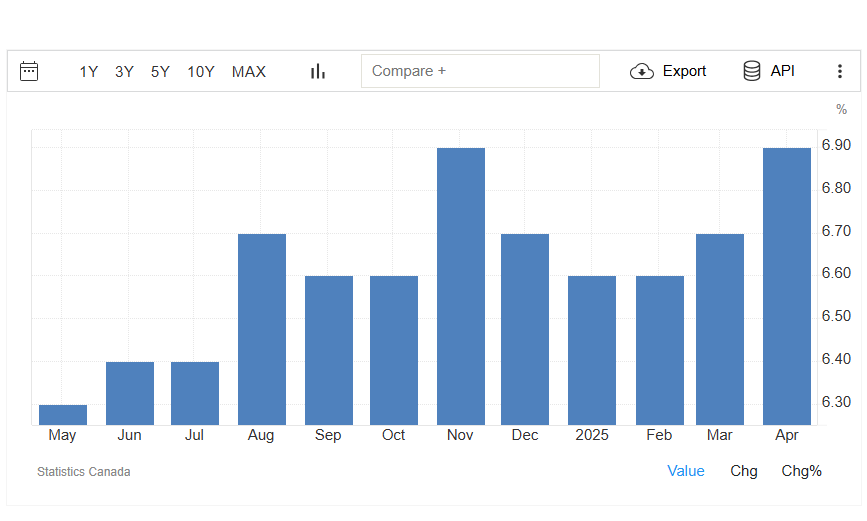867x521 pixels.
Task: Switch to the Chg view
Action: pos(744,471)
